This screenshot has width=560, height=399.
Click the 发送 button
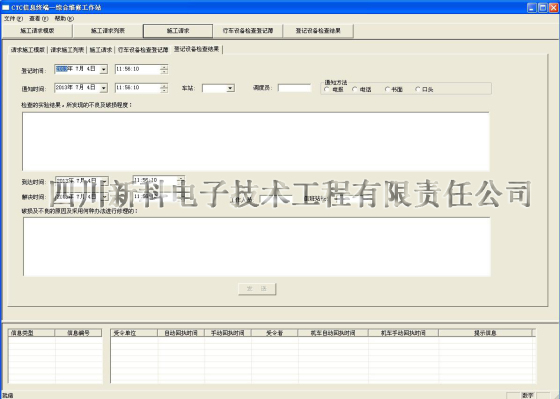tap(257, 289)
